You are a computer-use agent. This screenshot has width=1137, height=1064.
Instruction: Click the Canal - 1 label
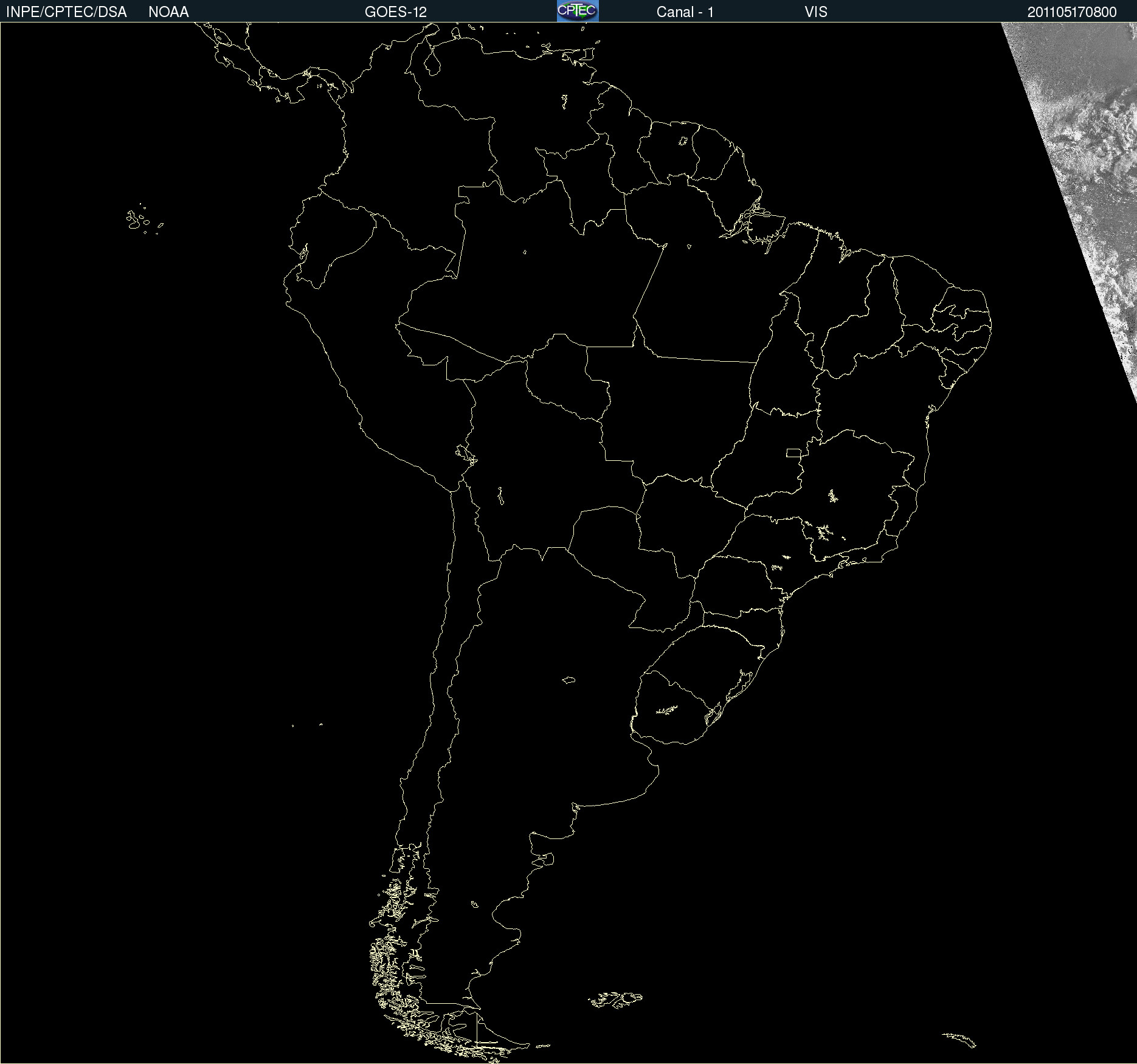tap(685, 12)
